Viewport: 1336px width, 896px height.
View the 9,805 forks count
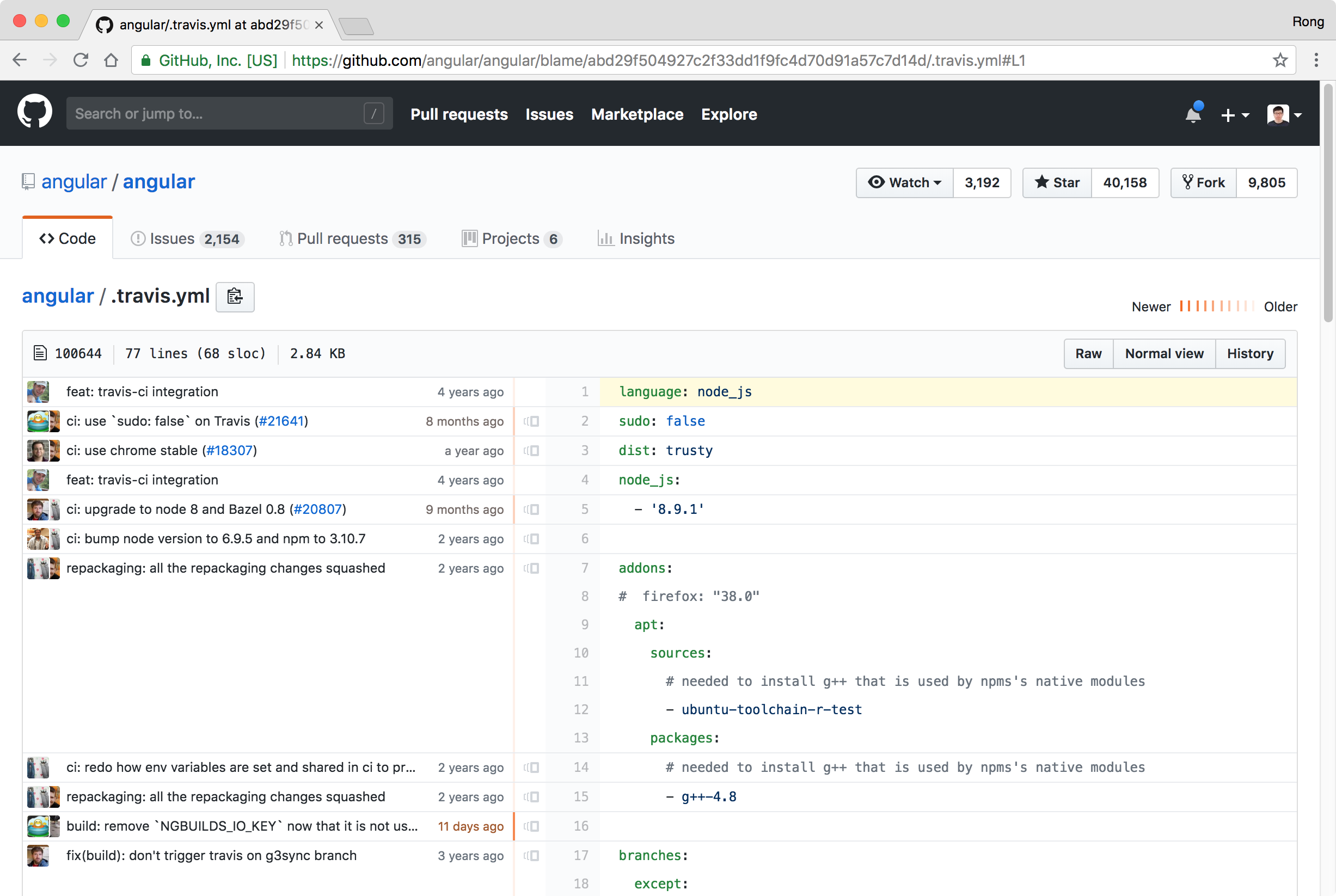[x=1266, y=182]
